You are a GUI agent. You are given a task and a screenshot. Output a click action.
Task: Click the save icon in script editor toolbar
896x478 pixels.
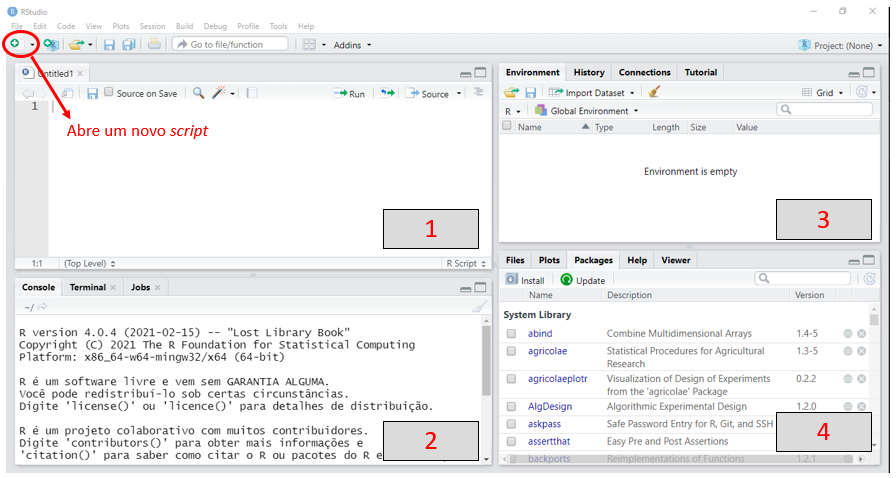(92, 93)
